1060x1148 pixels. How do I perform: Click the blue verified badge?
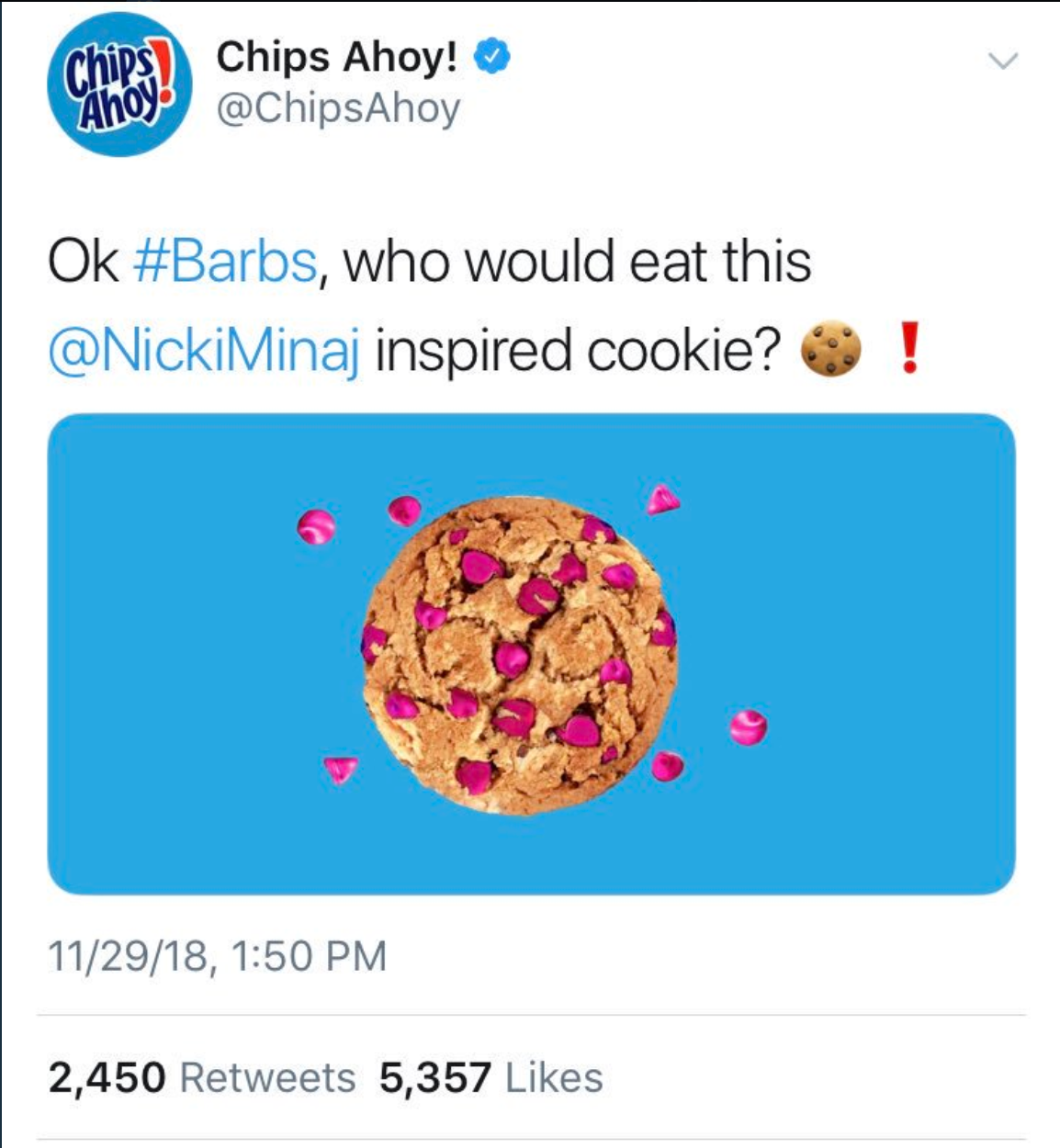click(491, 58)
